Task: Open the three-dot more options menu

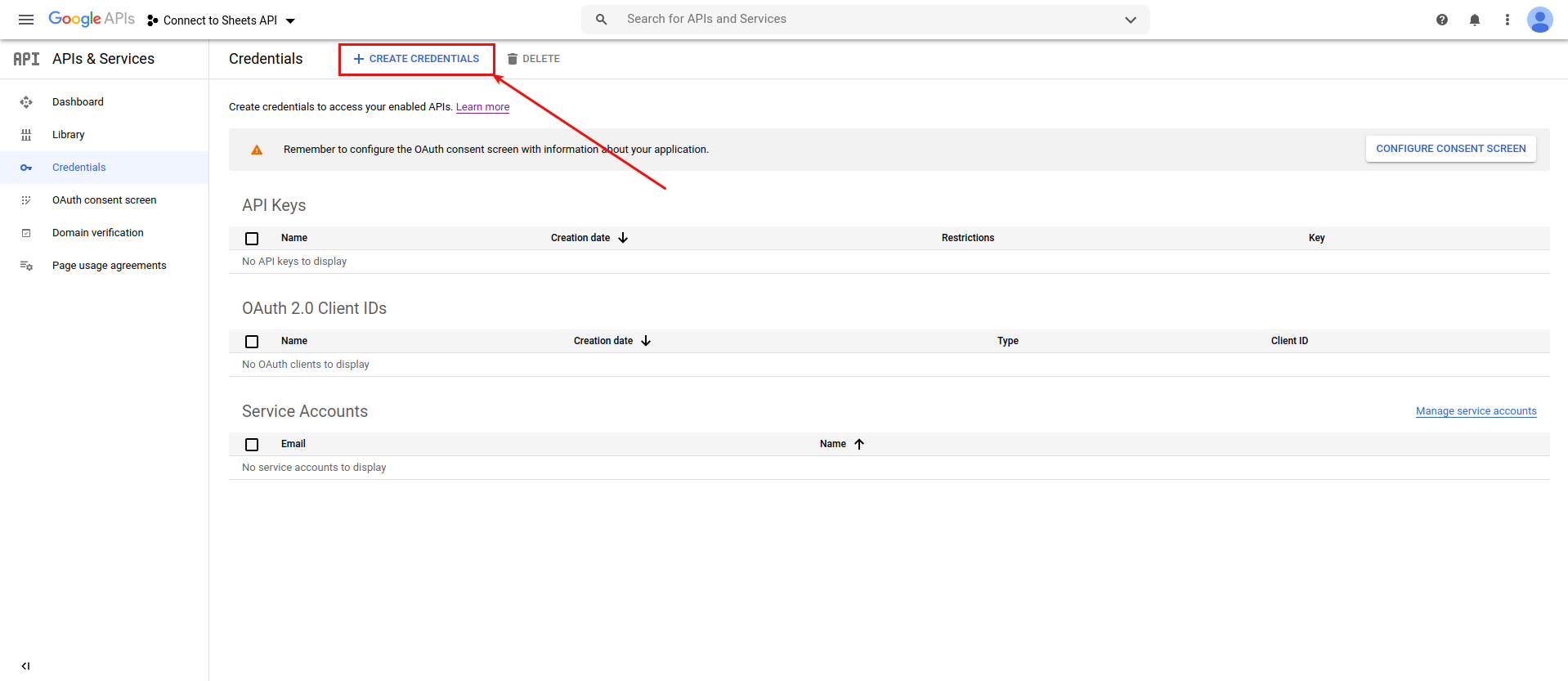Action: click(1508, 20)
